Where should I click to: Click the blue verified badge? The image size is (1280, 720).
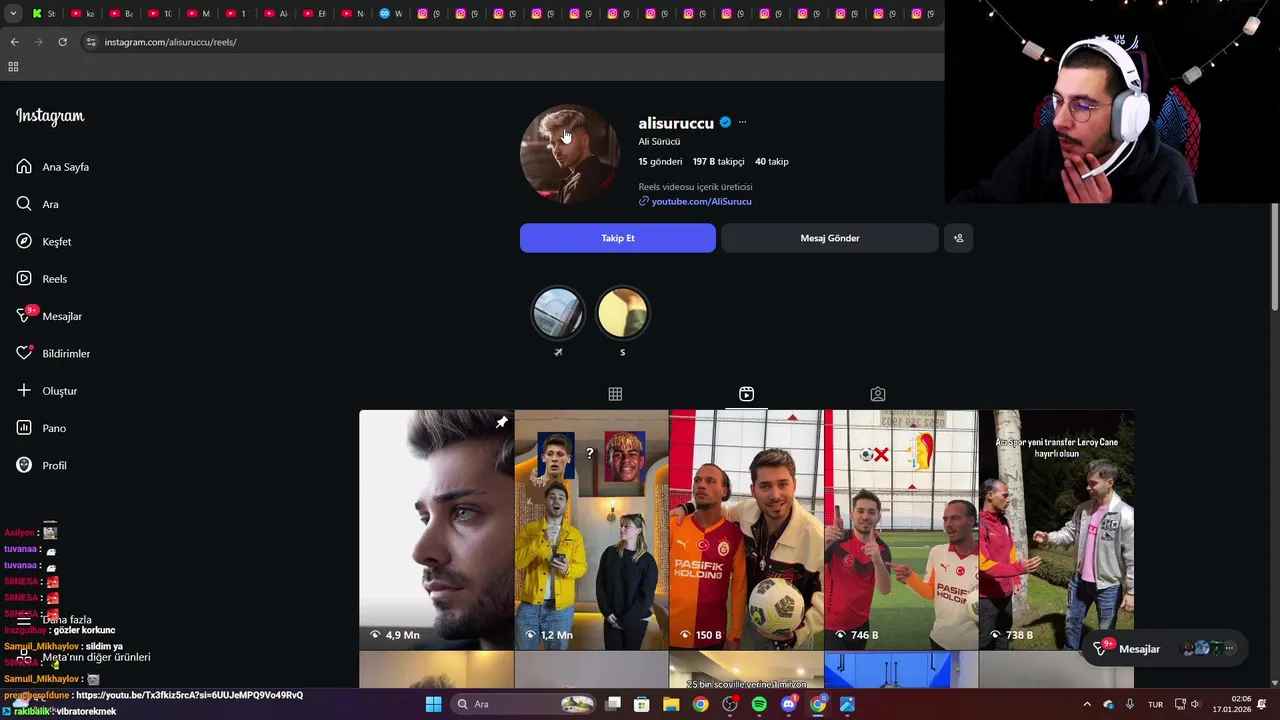point(725,122)
